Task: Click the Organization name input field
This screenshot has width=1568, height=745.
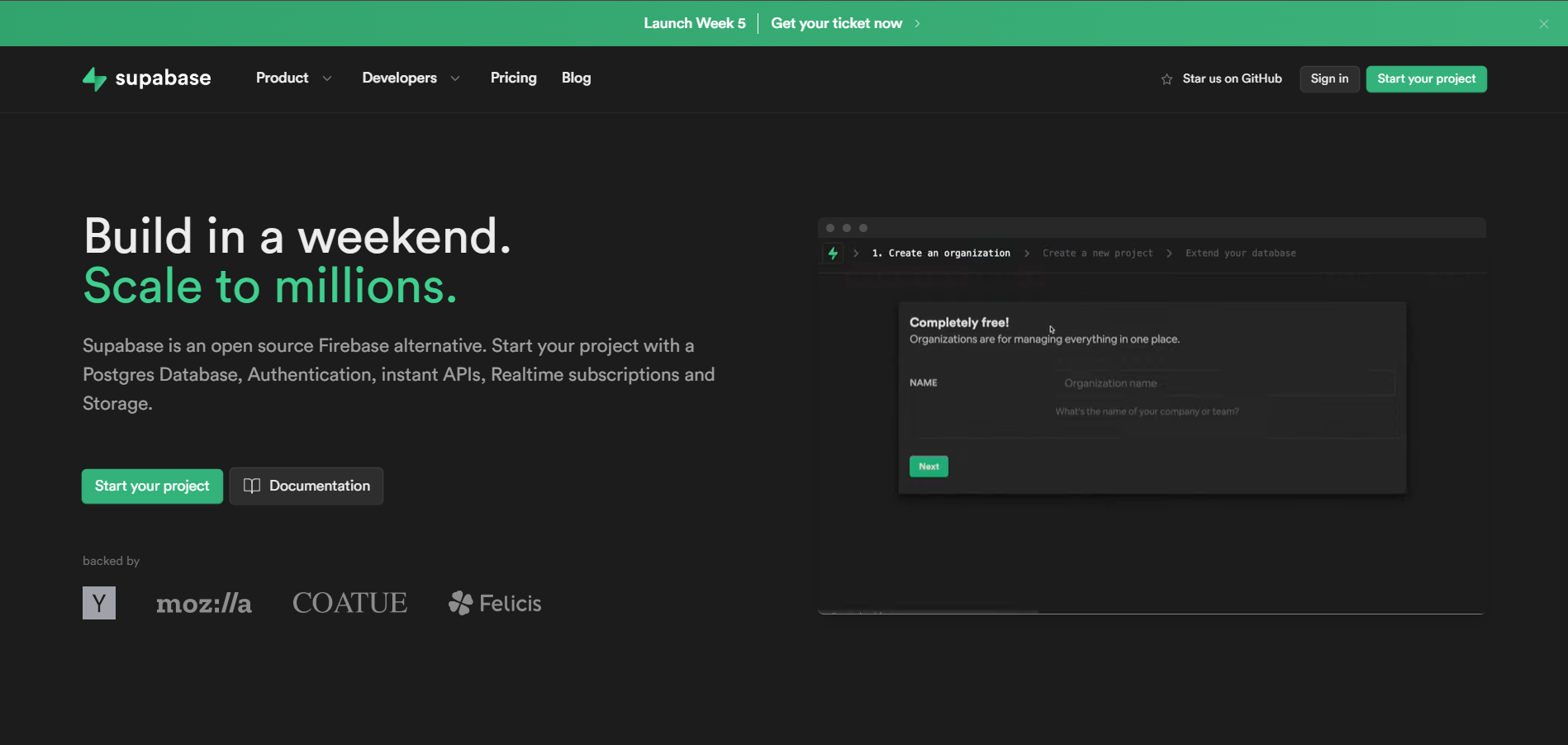Action: 1224,383
